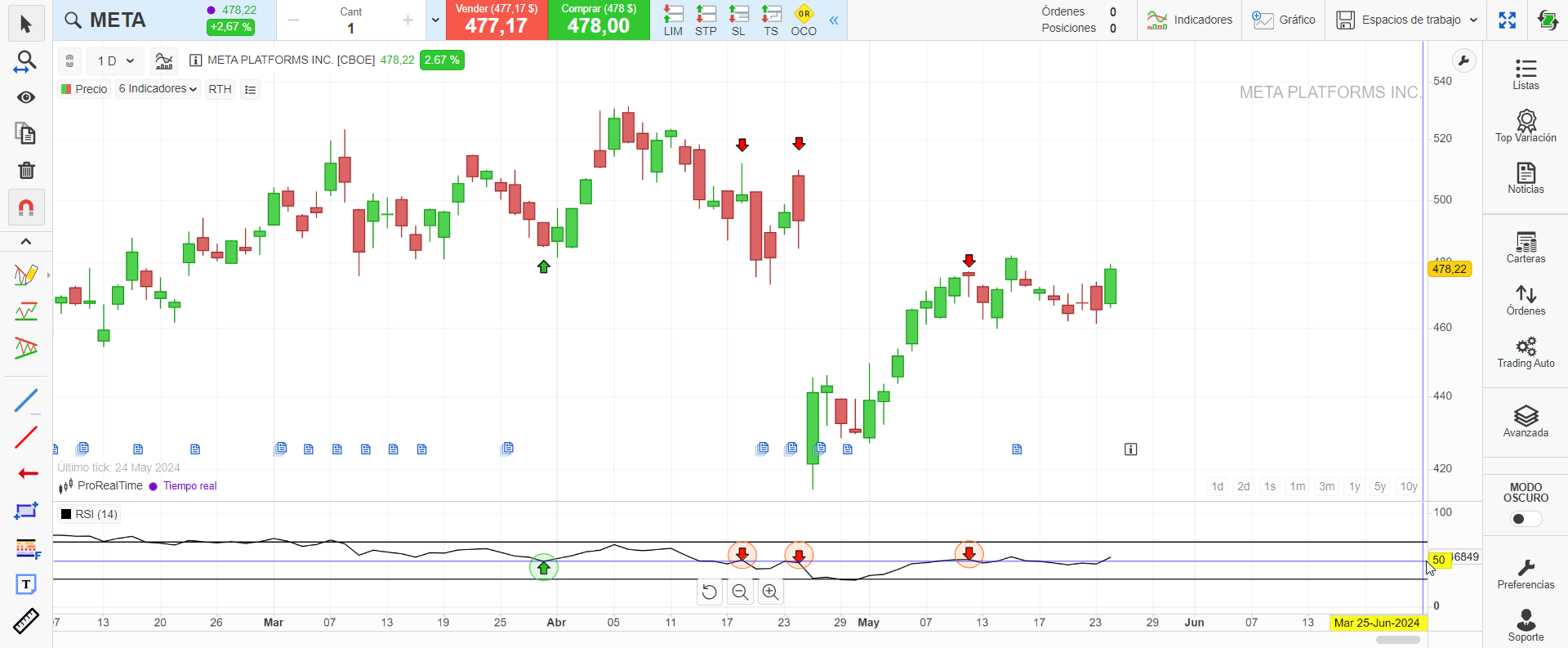Image resolution: width=1568 pixels, height=648 pixels.
Task: Choose the OCO order type
Action: [x=804, y=20]
